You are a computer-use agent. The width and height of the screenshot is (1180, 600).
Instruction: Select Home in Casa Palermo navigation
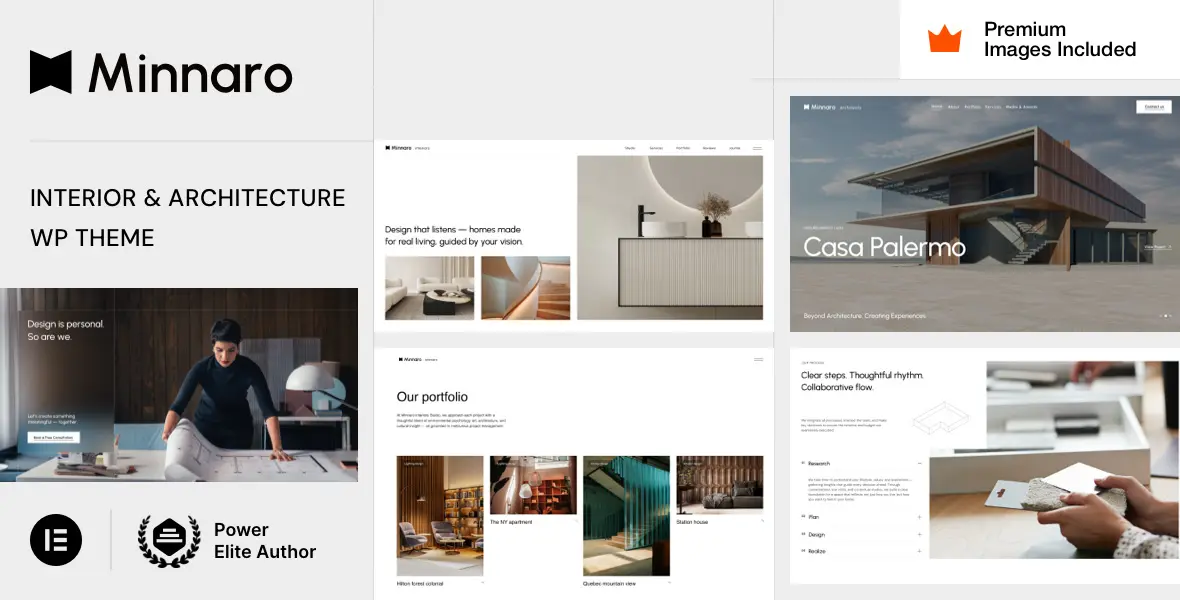point(937,107)
